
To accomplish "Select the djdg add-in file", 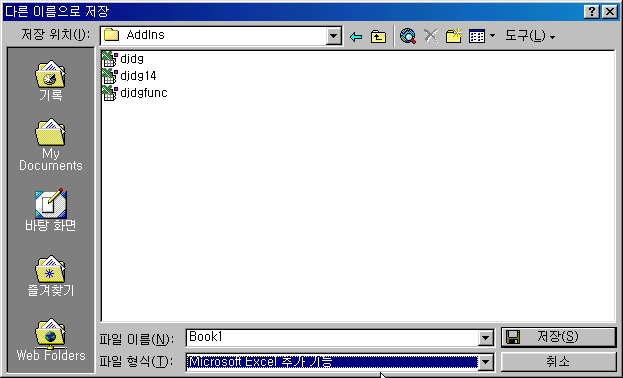I will [x=123, y=59].
